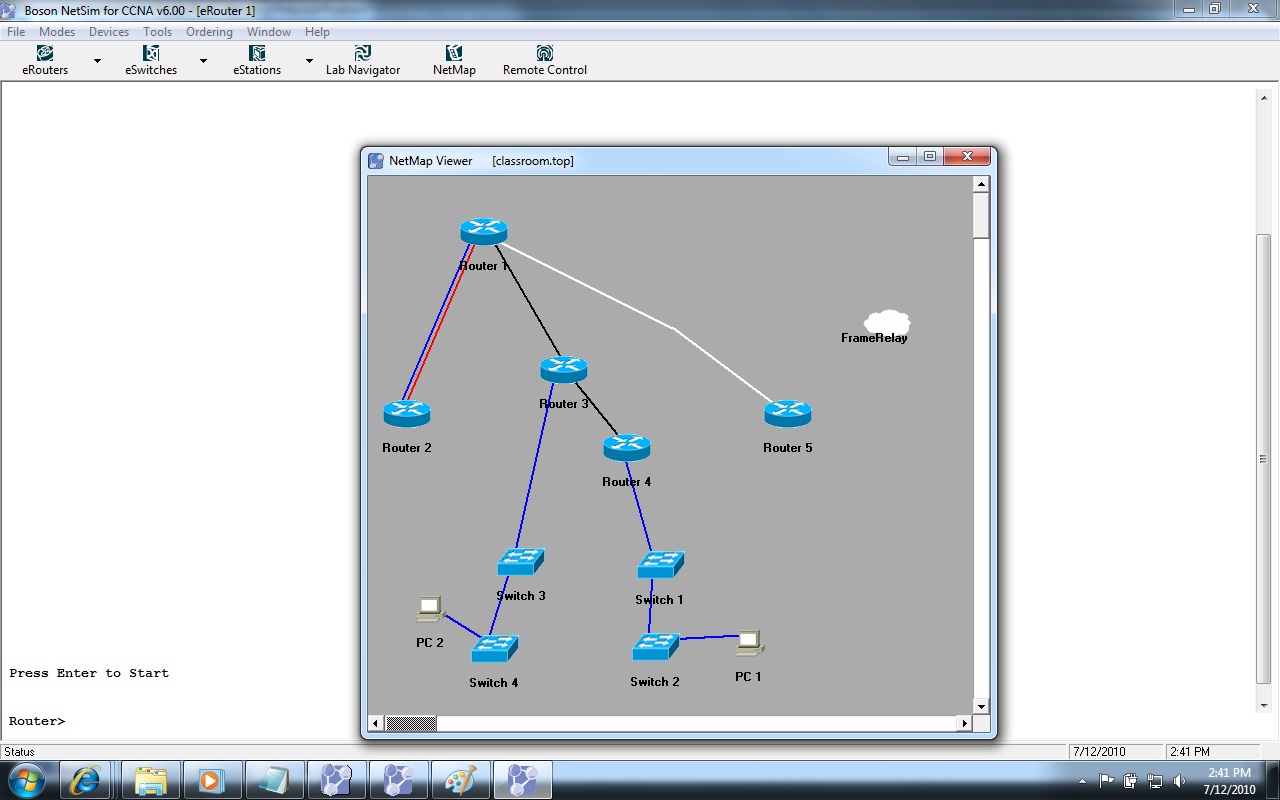Select Switch 4 in the NetMap

(495, 649)
